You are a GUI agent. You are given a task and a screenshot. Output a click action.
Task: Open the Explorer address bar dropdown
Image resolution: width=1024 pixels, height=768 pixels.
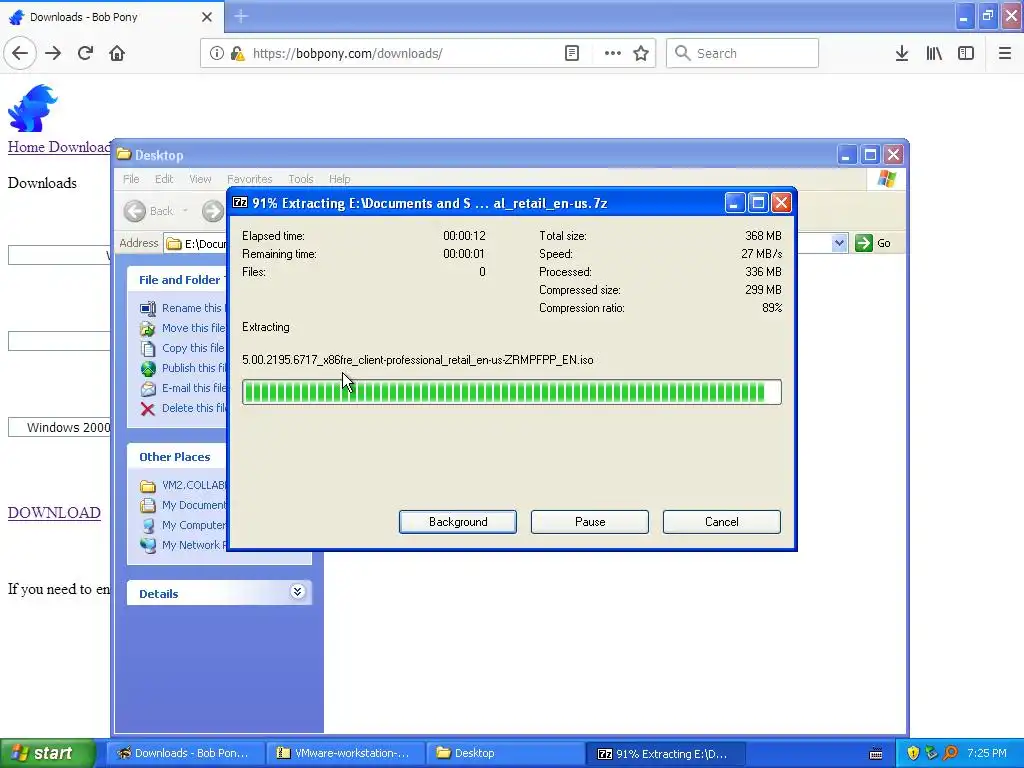tap(839, 243)
